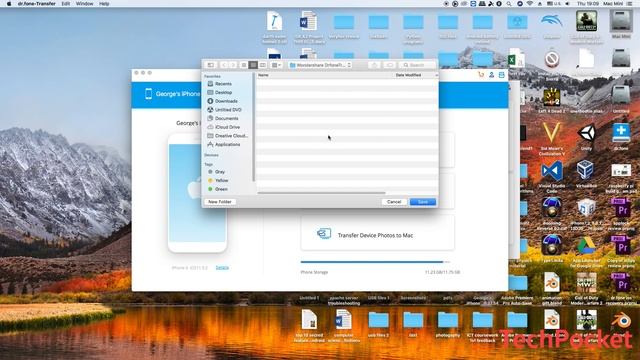Open the Wondershare DrfoneTr... location dropdown
Viewport: 640px width, 360px height.
pos(320,65)
